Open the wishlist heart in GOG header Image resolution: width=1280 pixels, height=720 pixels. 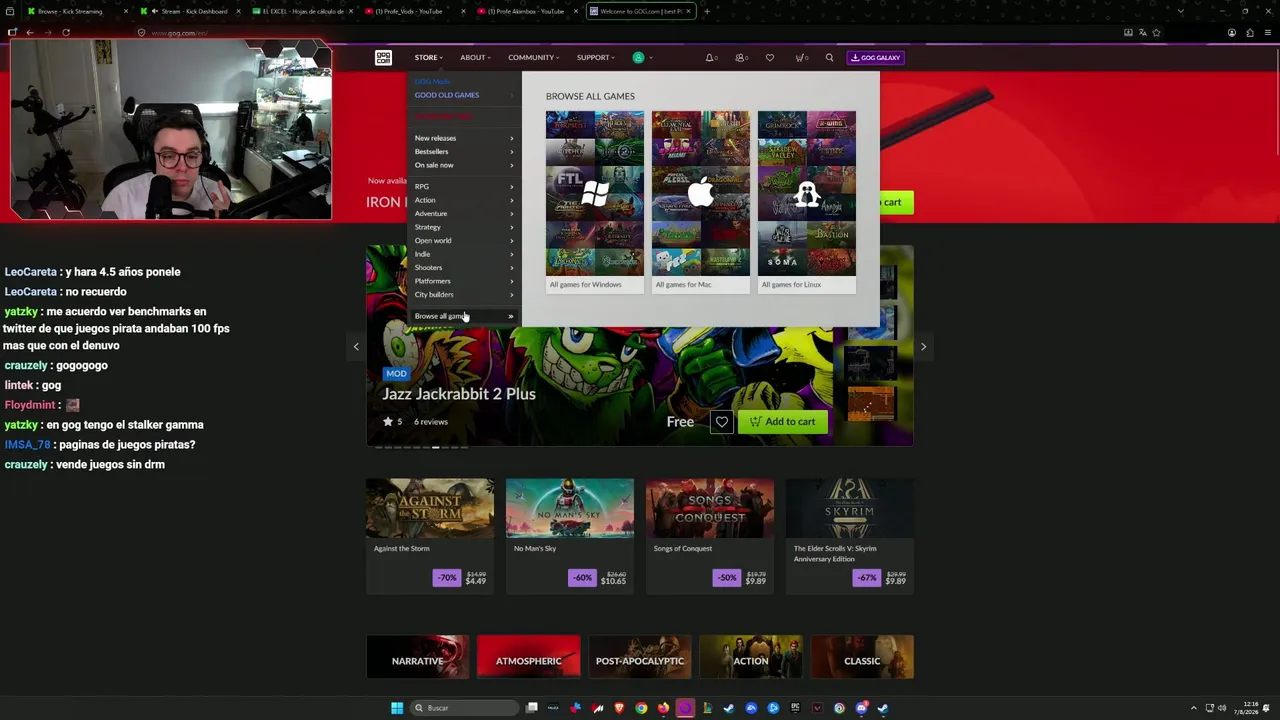770,58
